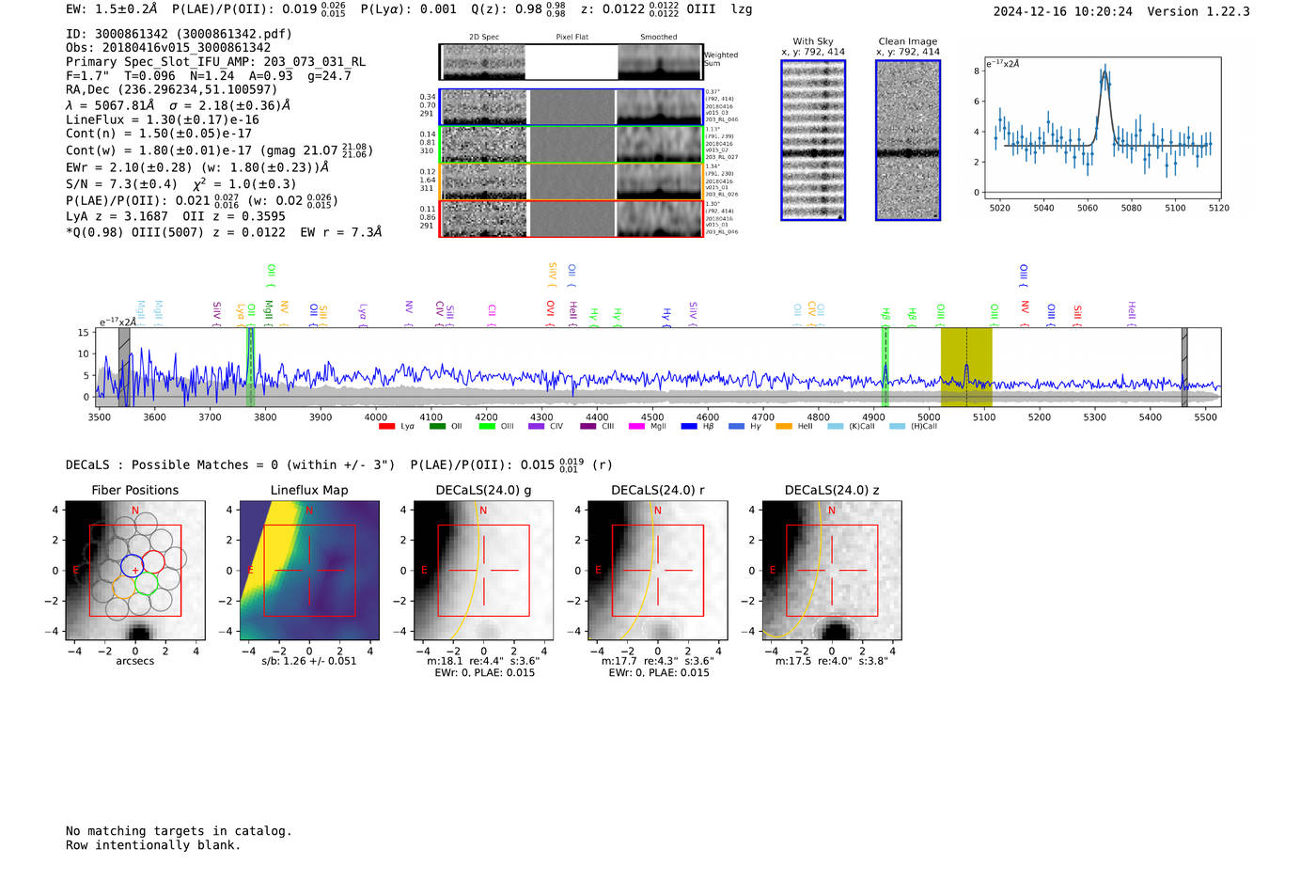
Task: Click the Cont(n) = 1.50(±0.05)e-17 value
Action: [x=159, y=134]
